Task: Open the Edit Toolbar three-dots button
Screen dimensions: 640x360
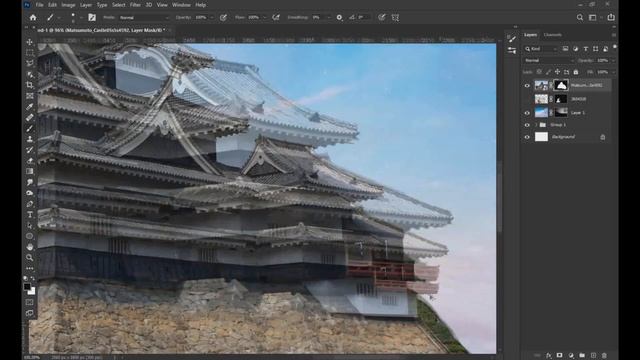Action: pyautogui.click(x=30, y=268)
